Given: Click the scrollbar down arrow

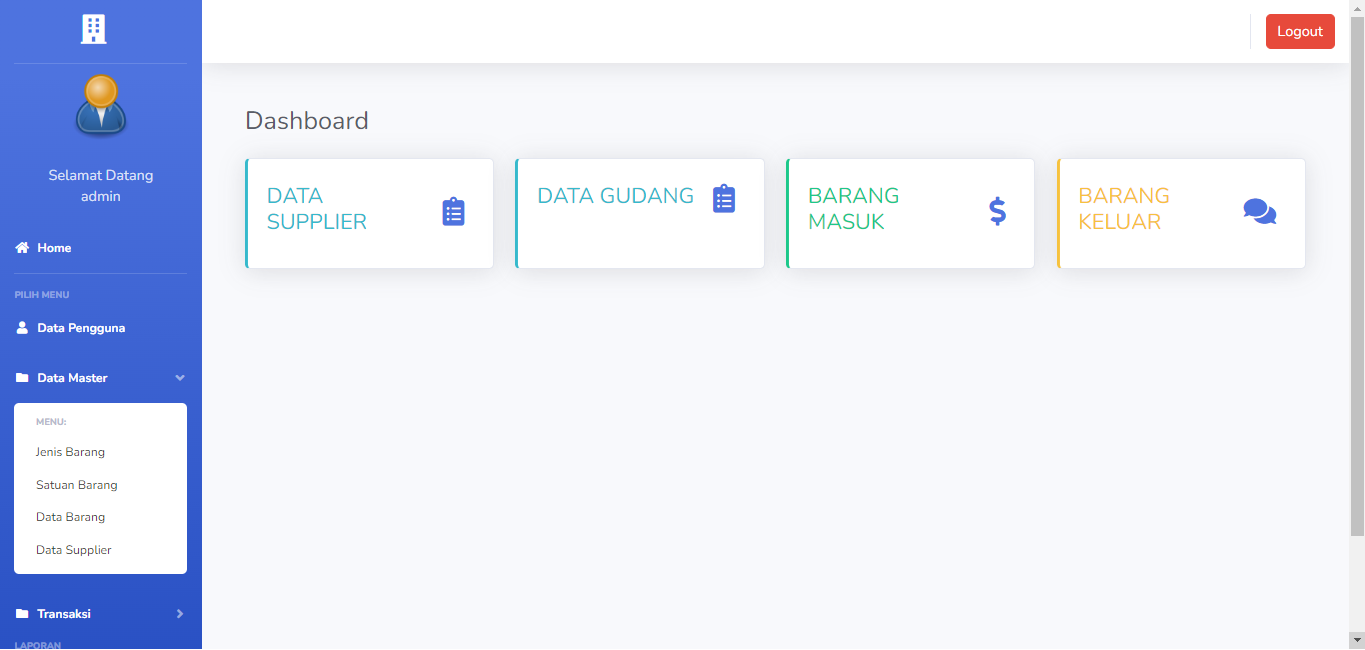Looking at the screenshot, I should pos(1357,638).
